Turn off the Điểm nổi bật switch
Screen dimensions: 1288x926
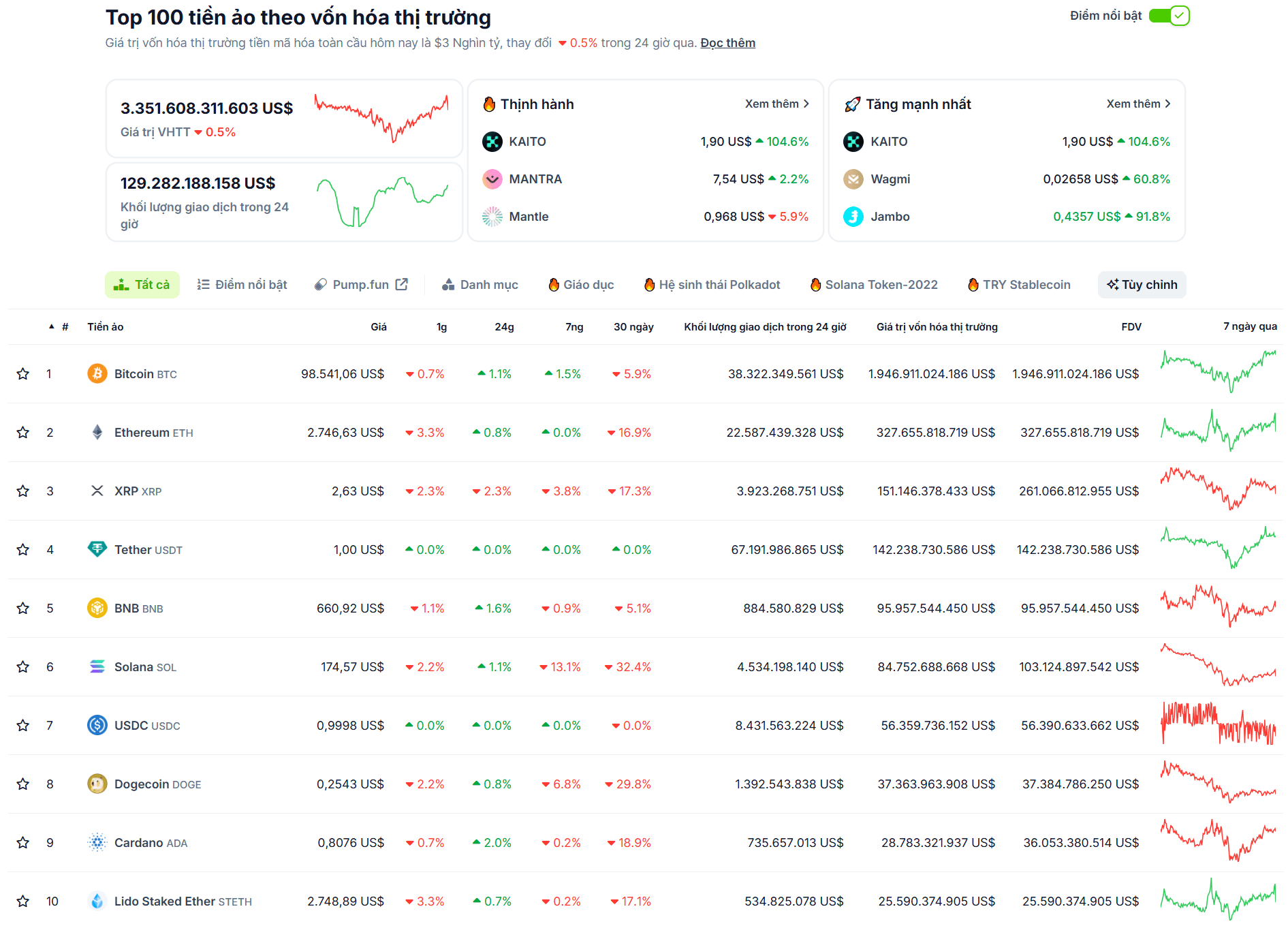tap(1169, 16)
